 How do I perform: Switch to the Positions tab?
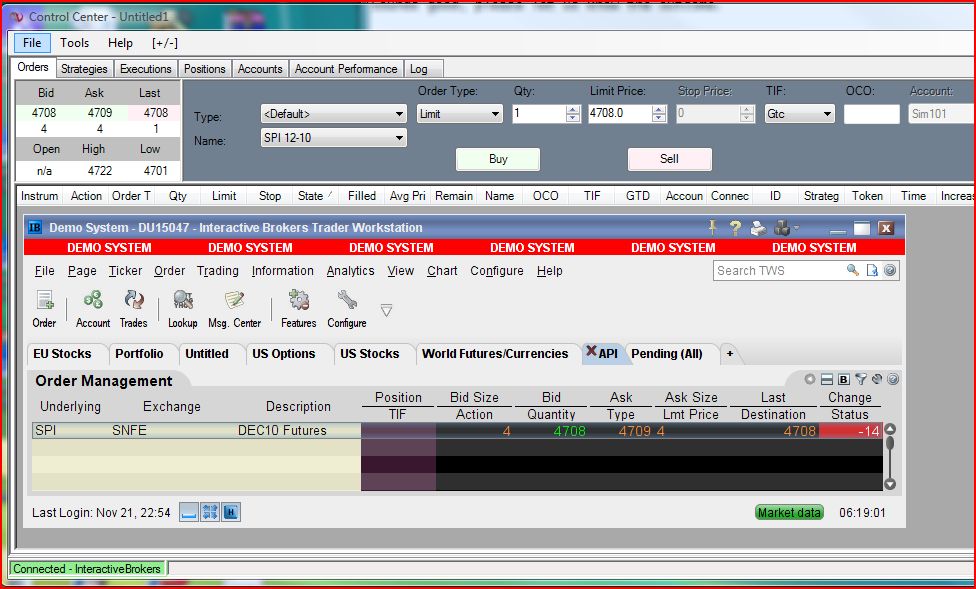205,68
